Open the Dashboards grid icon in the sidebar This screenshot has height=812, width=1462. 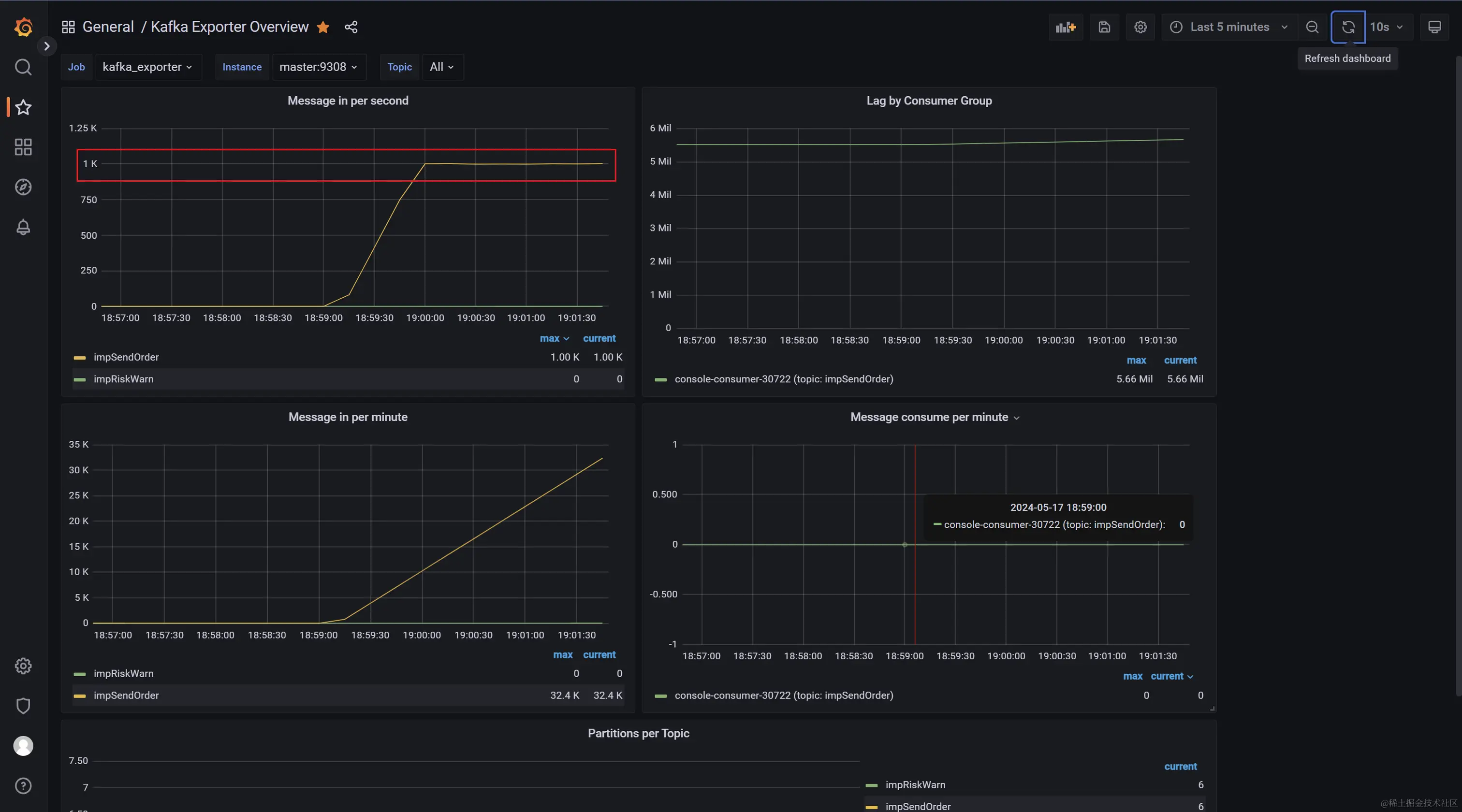tap(23, 147)
